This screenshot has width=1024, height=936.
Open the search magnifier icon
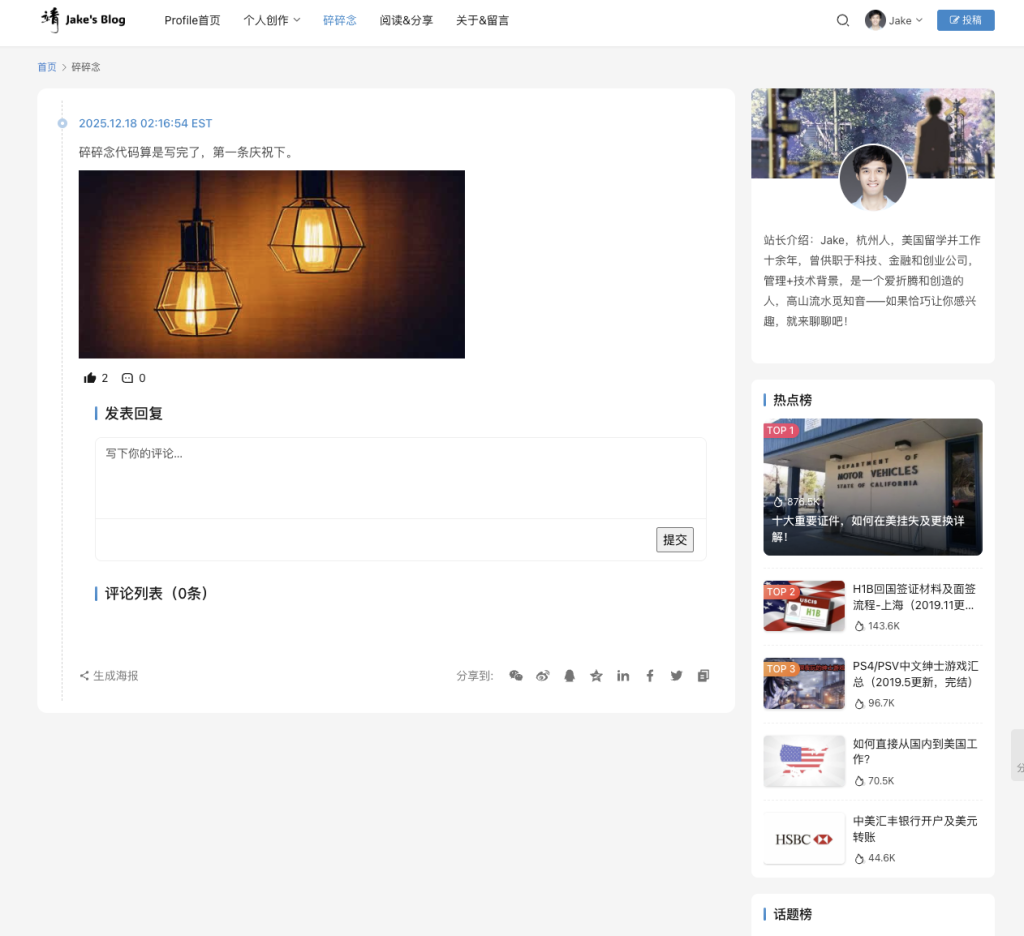pos(843,20)
